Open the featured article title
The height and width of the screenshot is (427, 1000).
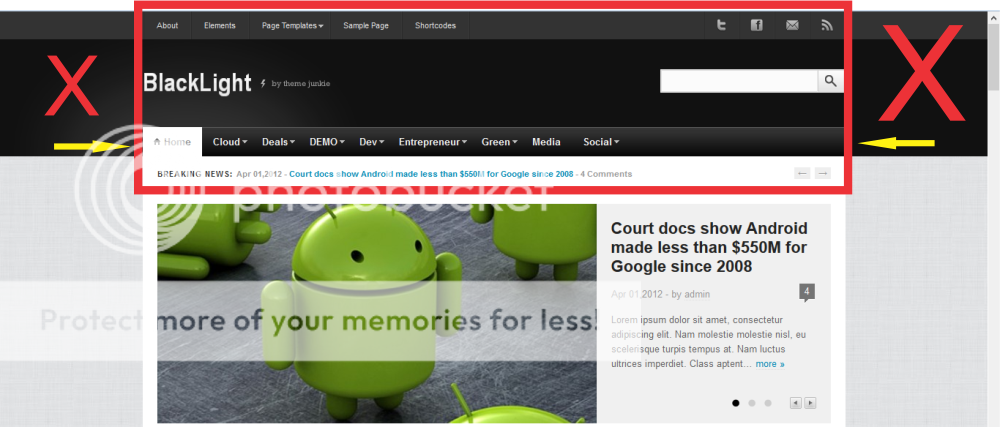click(709, 247)
